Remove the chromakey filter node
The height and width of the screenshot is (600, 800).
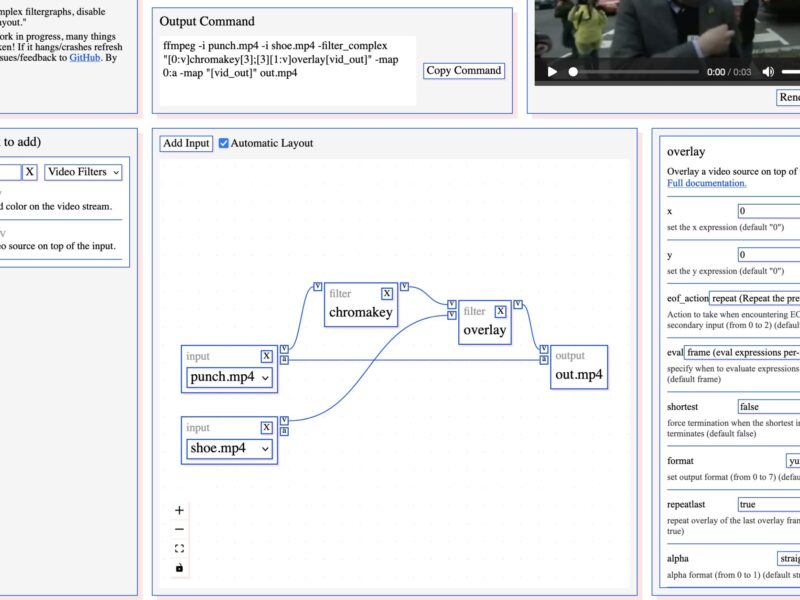click(386, 294)
